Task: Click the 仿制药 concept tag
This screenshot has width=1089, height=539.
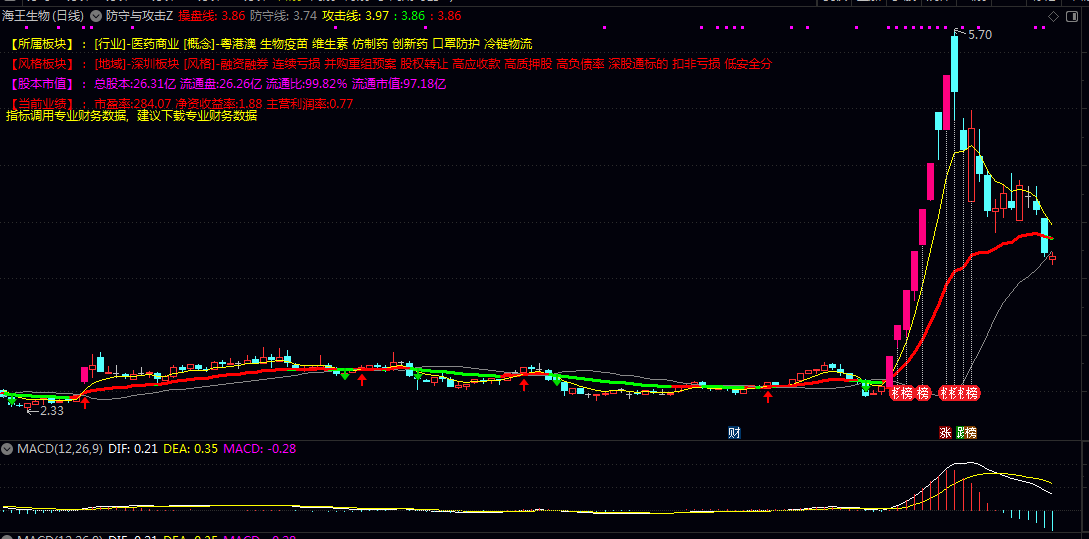Action: (x=370, y=44)
